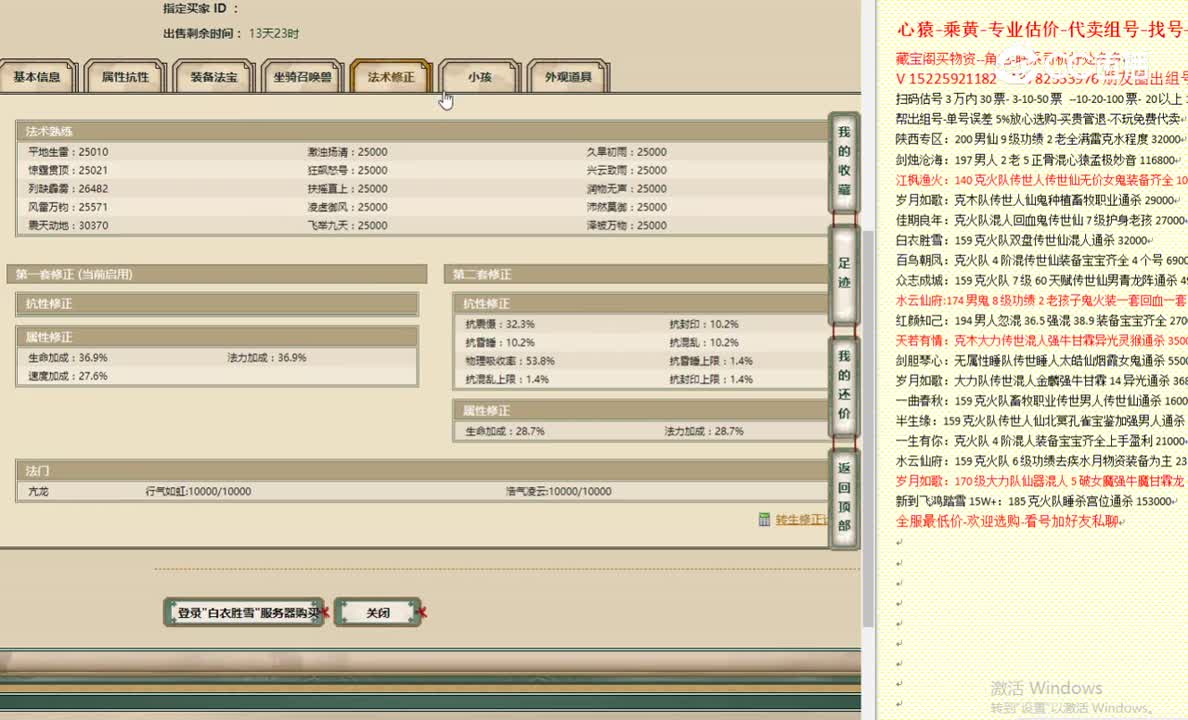
Task: Select the 惊雷贯顶：25021 value
Action: (x=68, y=171)
